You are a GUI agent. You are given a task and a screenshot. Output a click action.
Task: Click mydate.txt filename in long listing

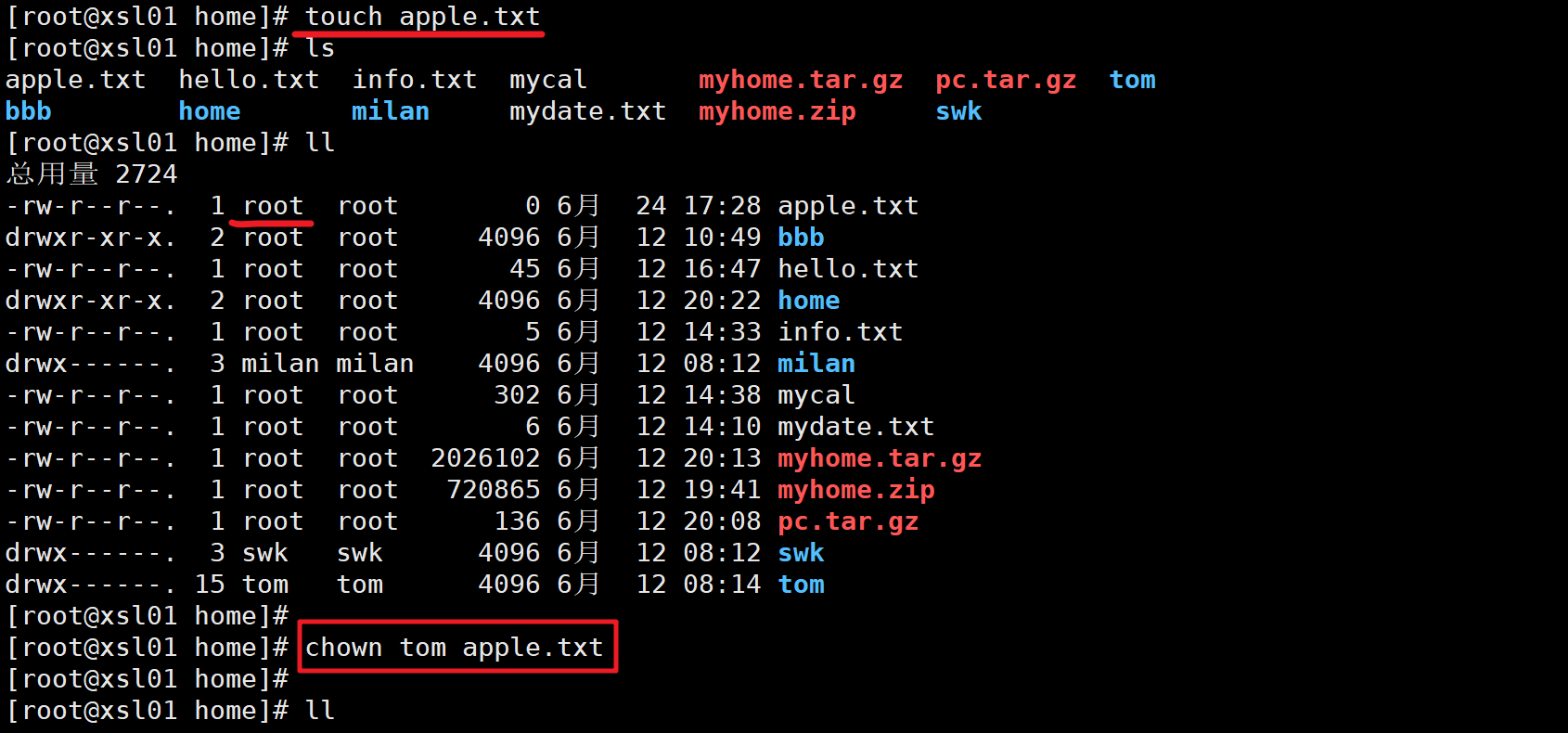(855, 427)
